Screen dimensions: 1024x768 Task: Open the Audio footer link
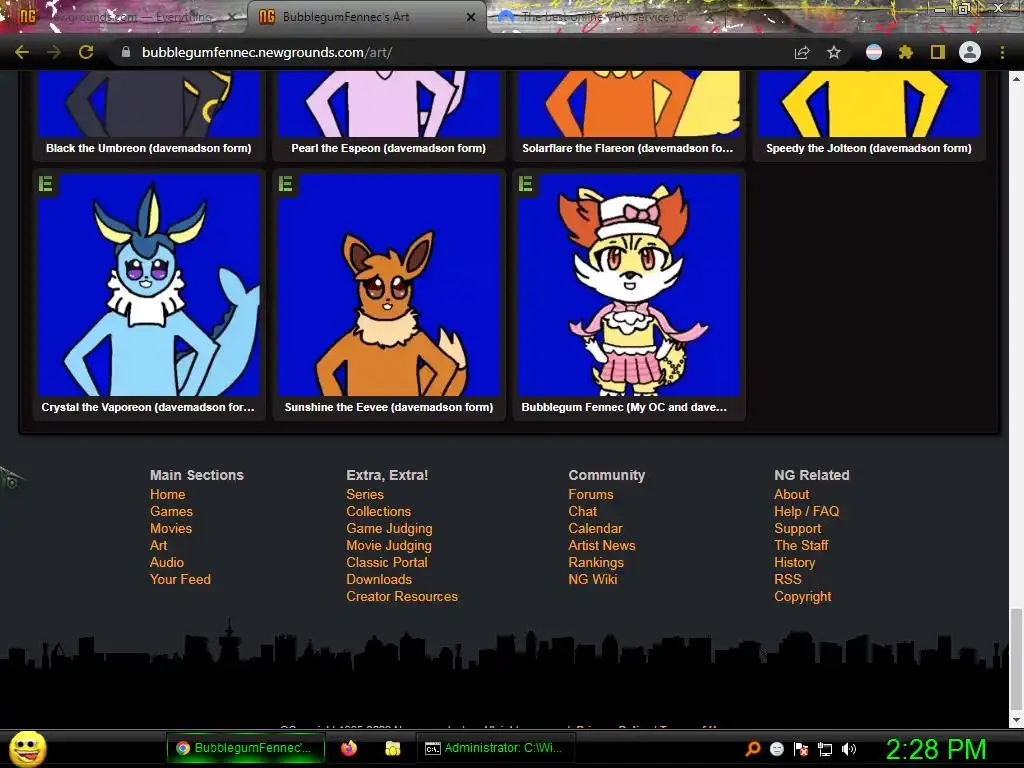(167, 562)
